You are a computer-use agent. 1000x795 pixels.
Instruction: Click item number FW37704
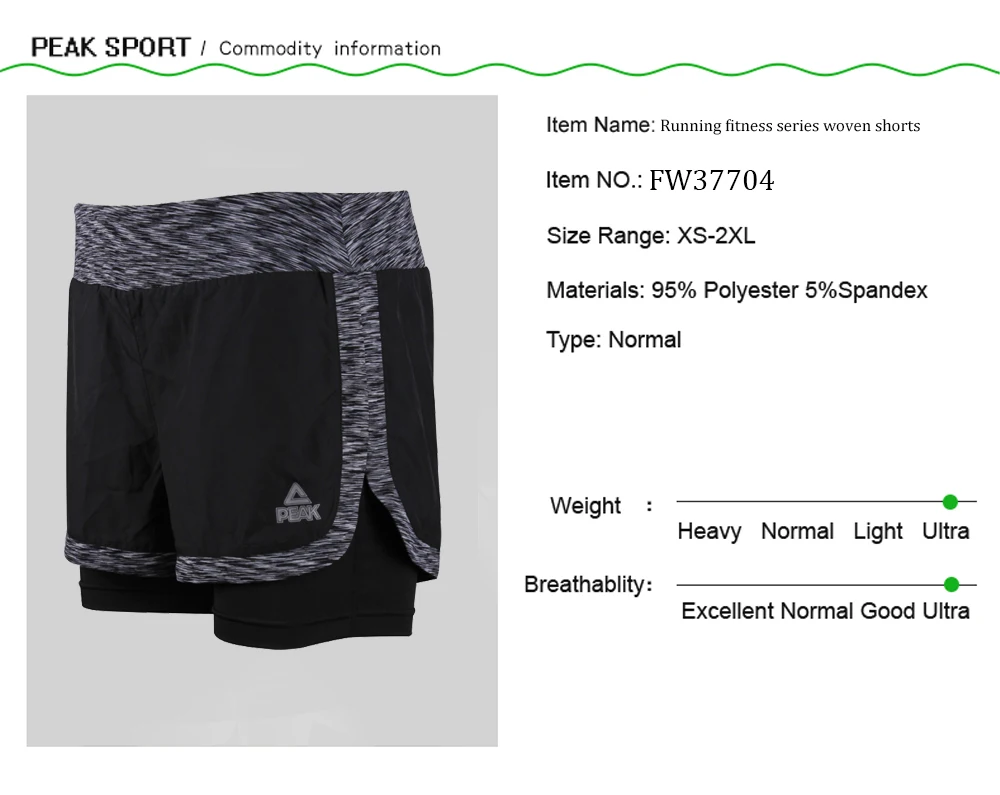tap(711, 180)
